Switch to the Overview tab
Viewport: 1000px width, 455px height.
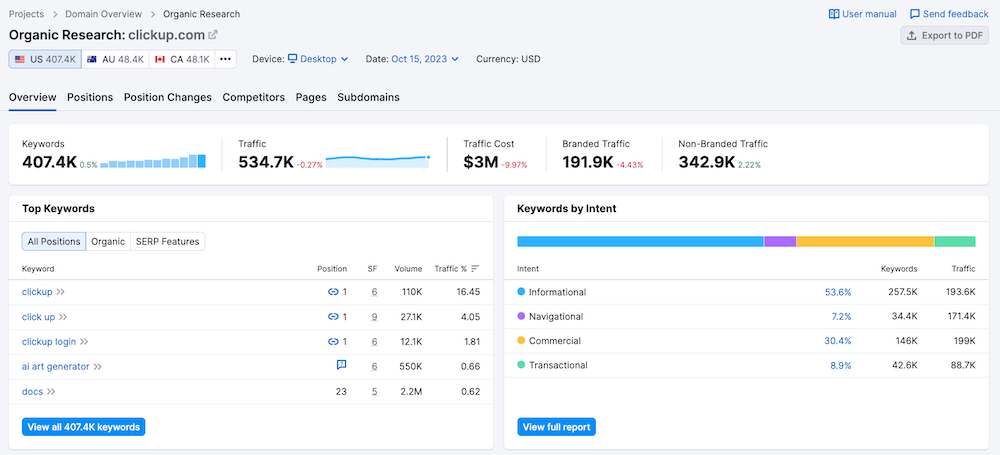pyautogui.click(x=33, y=97)
